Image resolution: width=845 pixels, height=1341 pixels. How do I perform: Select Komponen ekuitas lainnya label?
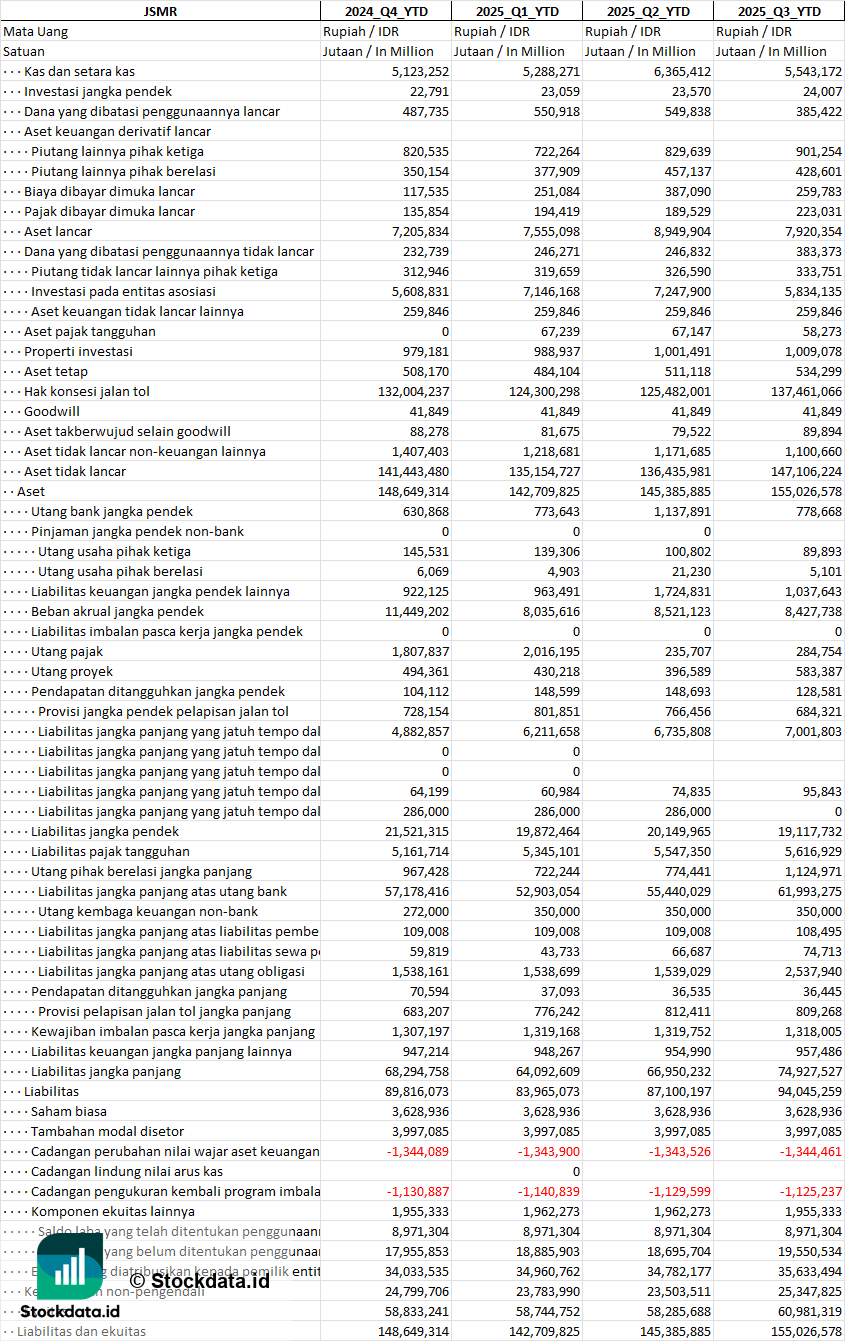pos(111,1211)
